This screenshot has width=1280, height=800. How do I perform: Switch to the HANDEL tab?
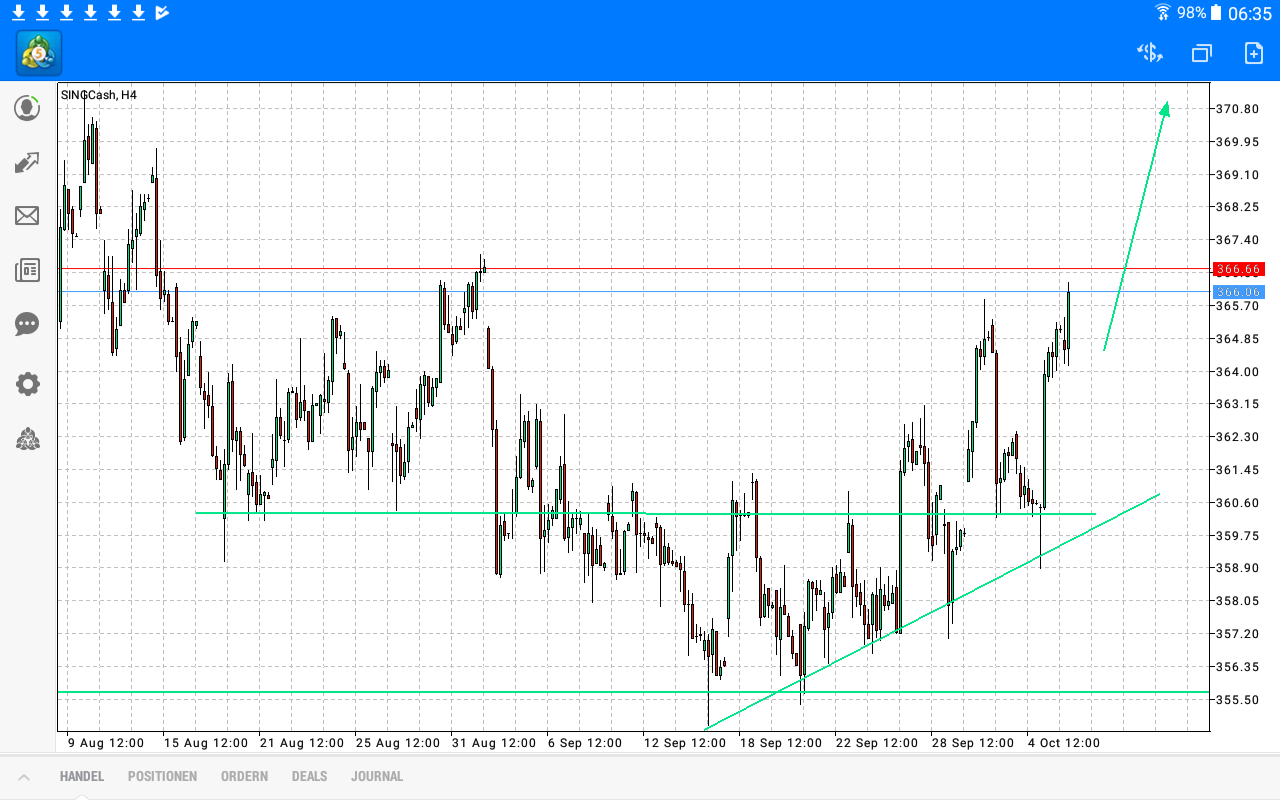tap(81, 776)
